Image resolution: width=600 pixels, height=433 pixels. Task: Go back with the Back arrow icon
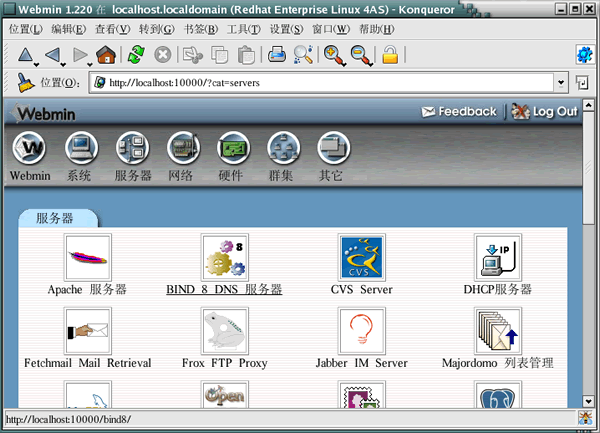[52, 55]
